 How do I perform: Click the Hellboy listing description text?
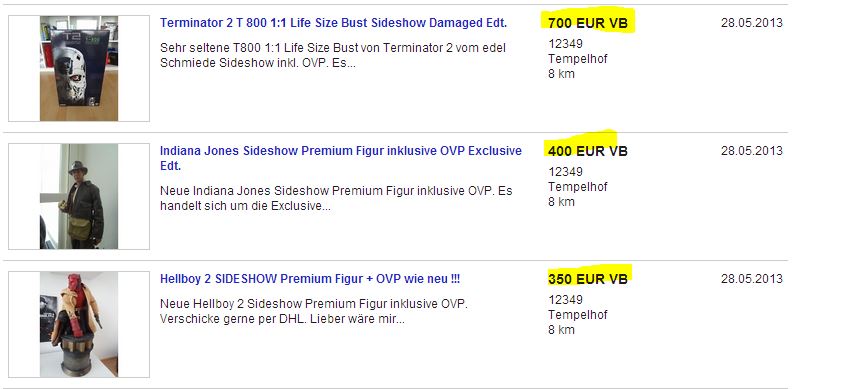click(314, 312)
